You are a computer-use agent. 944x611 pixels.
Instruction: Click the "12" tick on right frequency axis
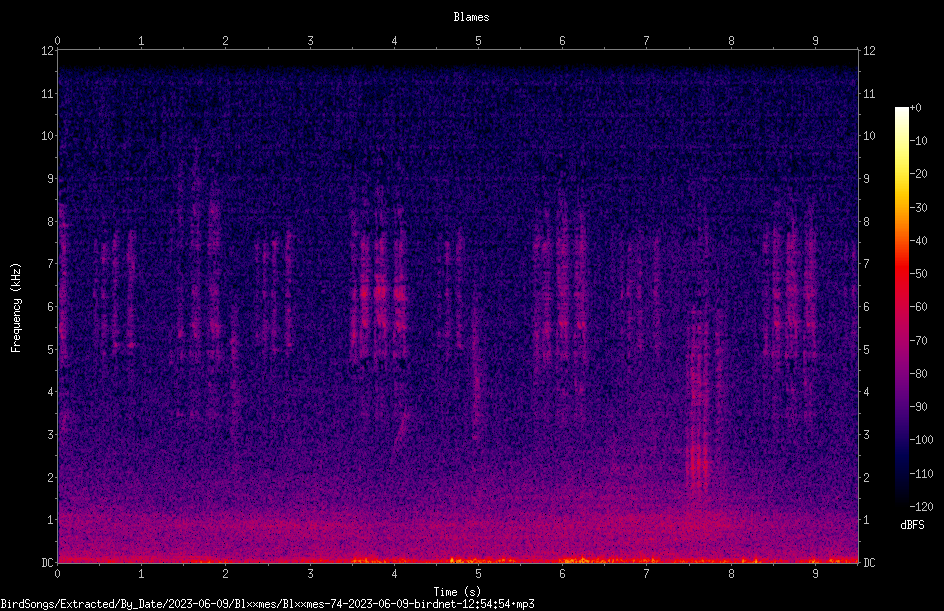click(869, 51)
